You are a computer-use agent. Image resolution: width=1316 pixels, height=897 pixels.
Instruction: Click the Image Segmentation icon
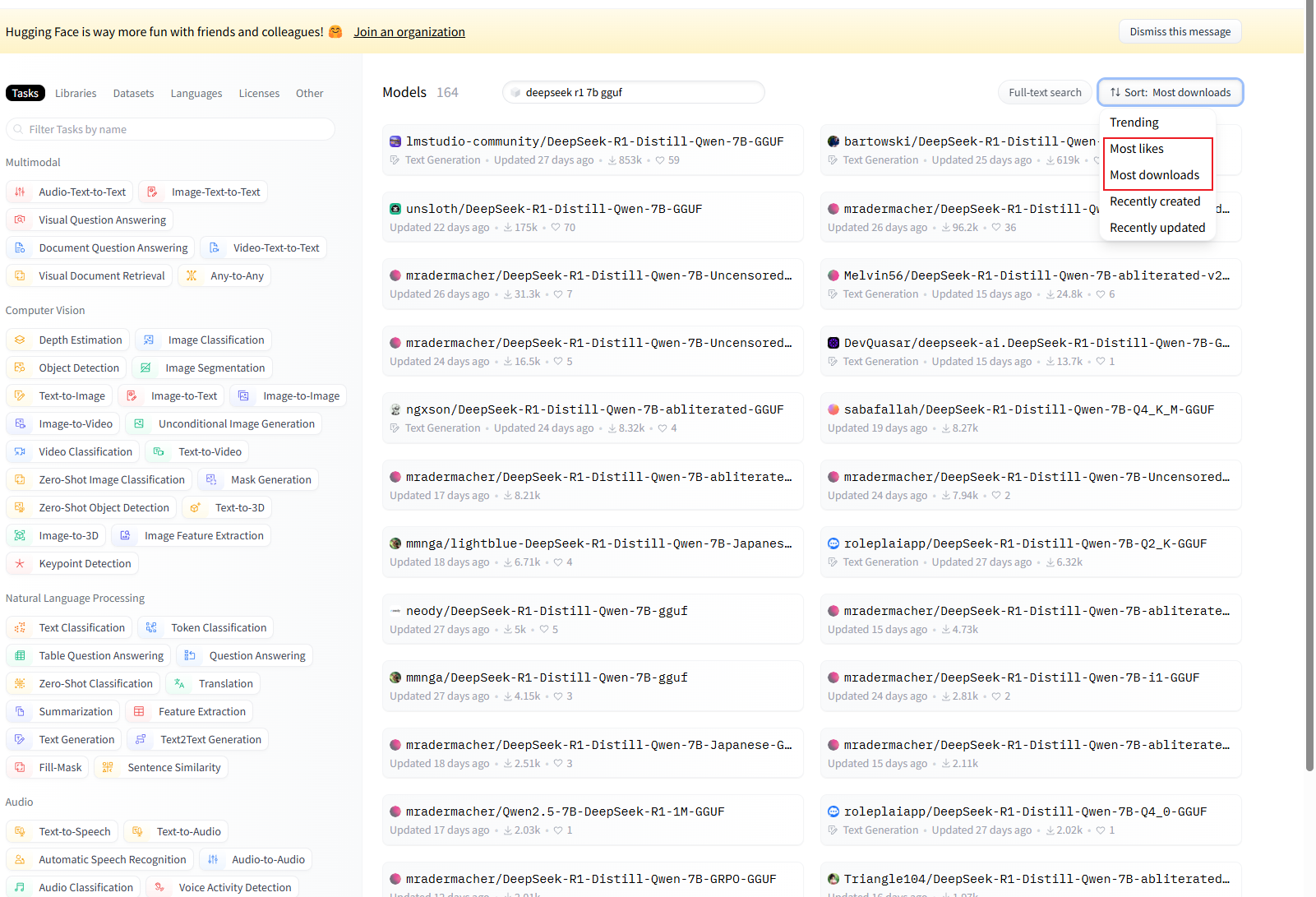(145, 368)
